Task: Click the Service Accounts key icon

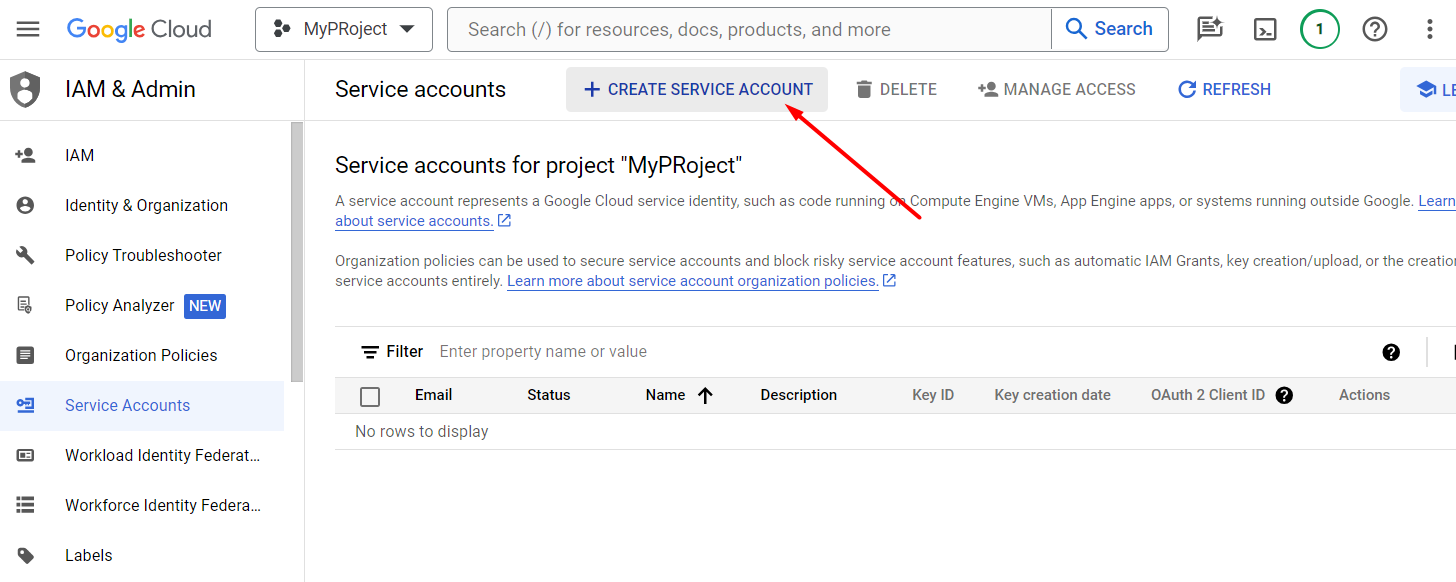Action: click(x=25, y=405)
